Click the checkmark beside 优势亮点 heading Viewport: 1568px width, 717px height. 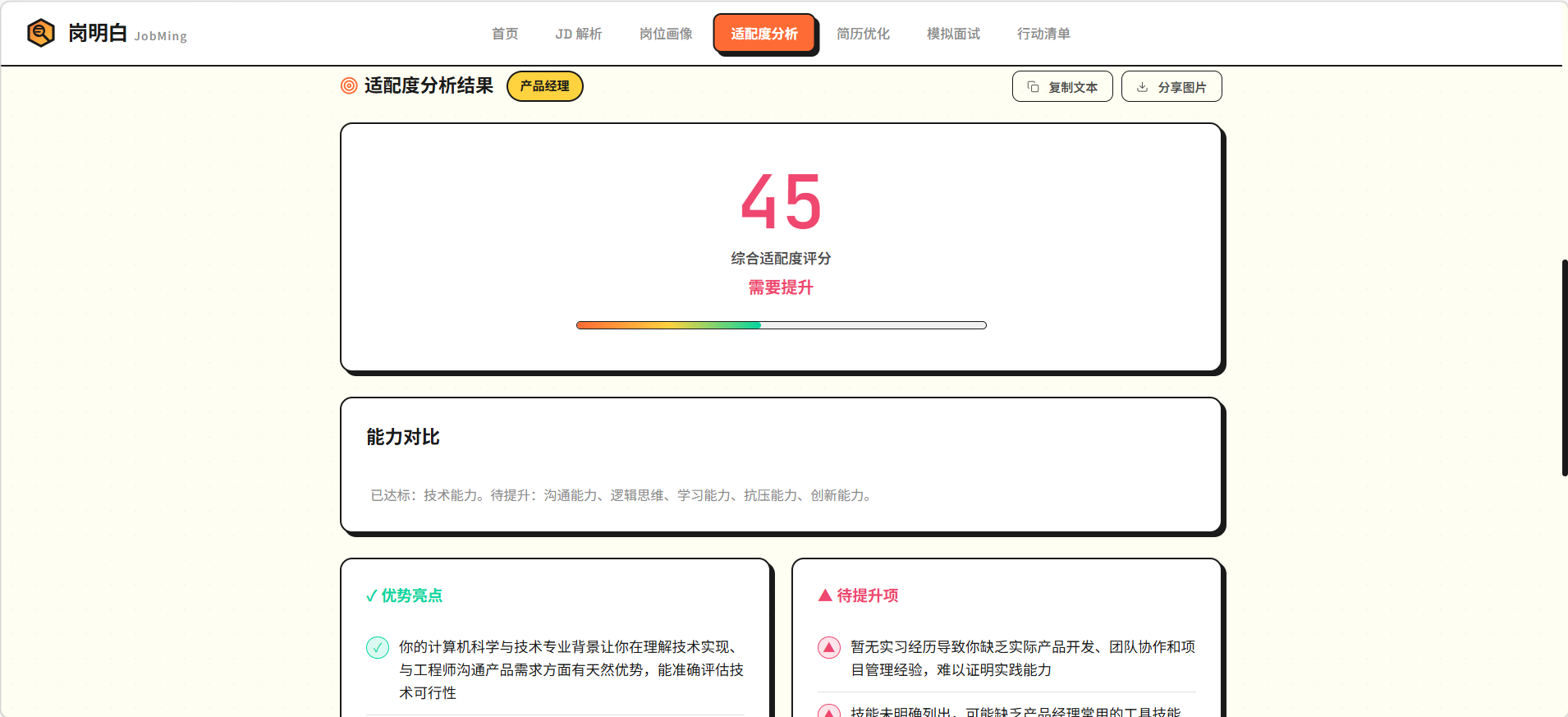[x=372, y=596]
